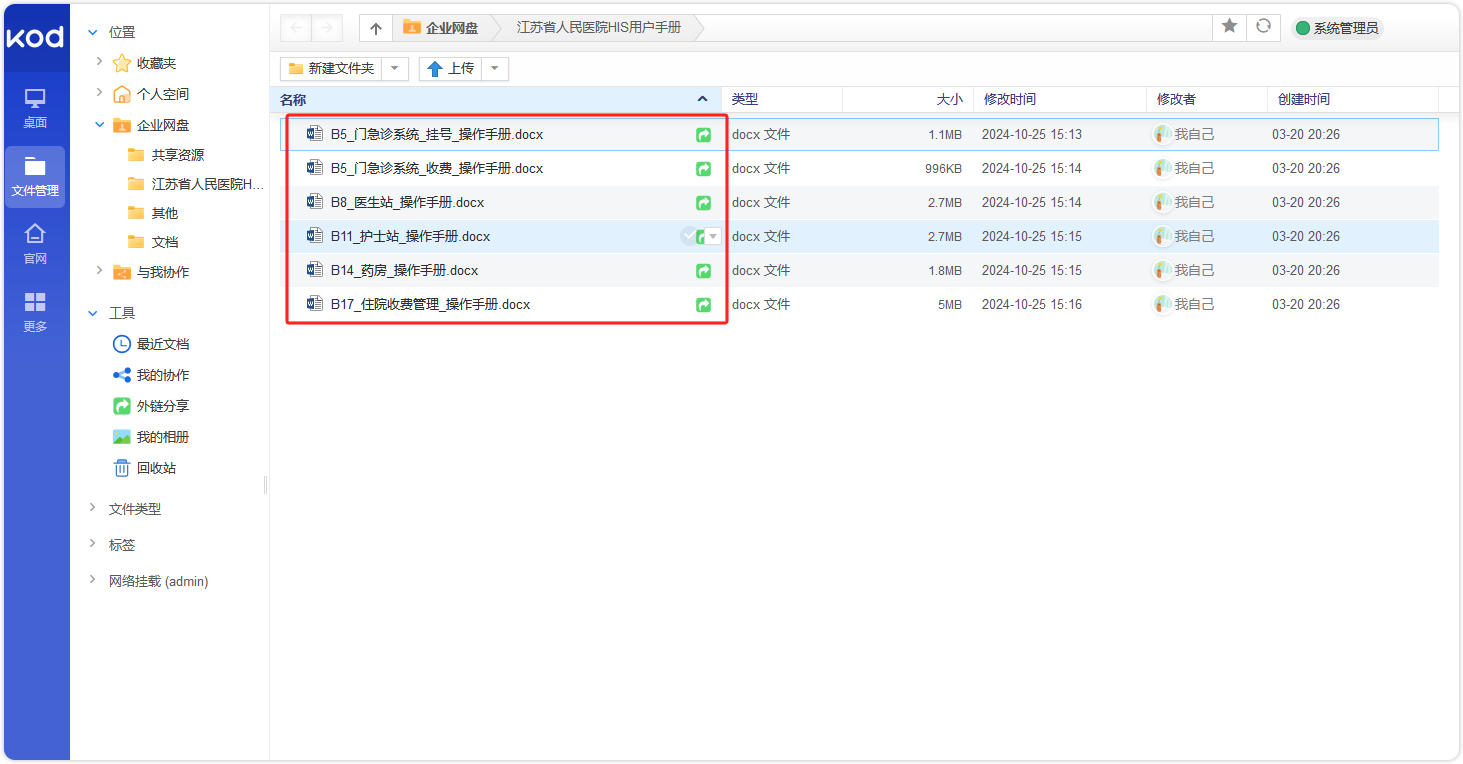The image size is (1463, 764).
Task: Open 我的相册 in tools
Action: tap(151, 437)
